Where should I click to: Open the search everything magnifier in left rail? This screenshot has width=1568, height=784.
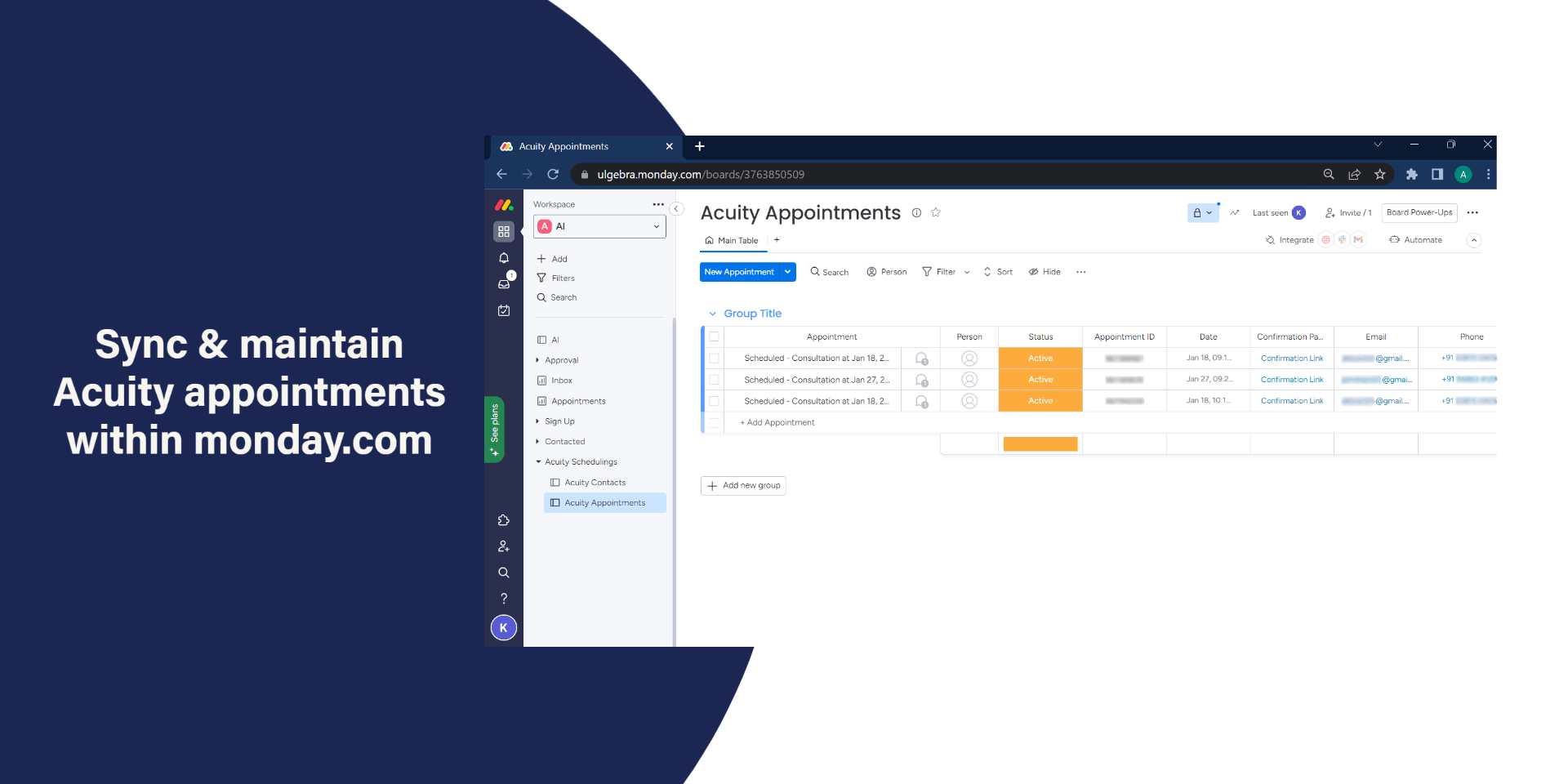(x=504, y=572)
